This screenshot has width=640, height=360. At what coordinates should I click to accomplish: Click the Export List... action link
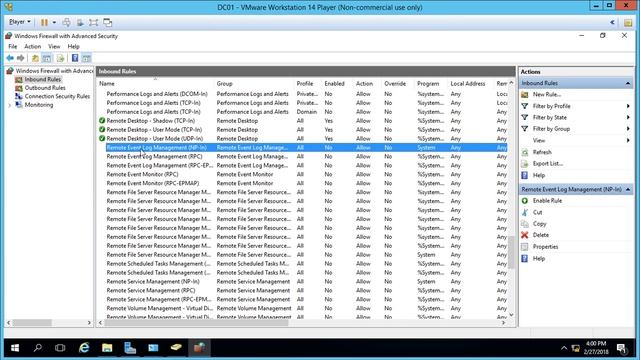coord(548,164)
